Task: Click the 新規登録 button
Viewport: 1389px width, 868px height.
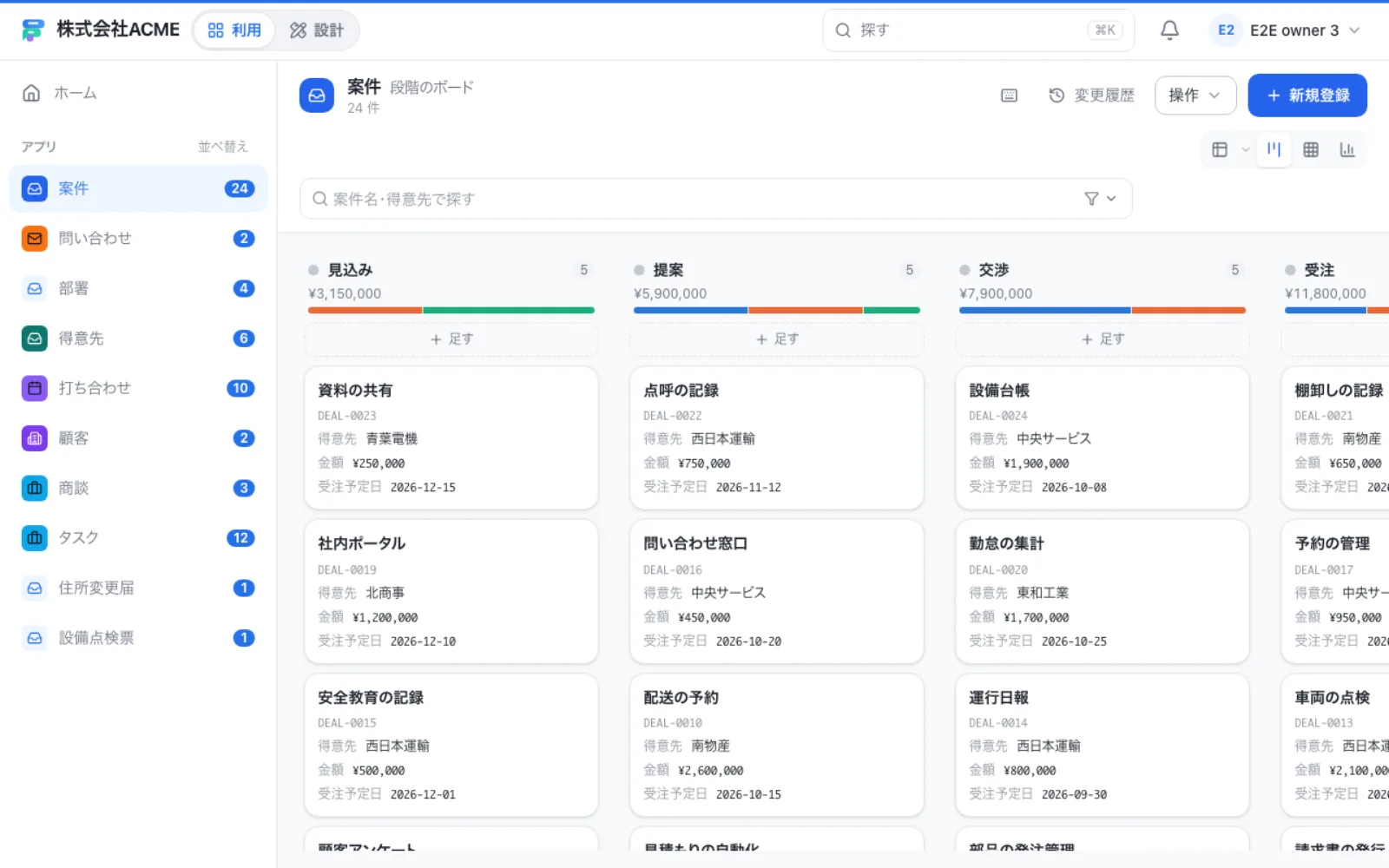Action: pos(1307,95)
